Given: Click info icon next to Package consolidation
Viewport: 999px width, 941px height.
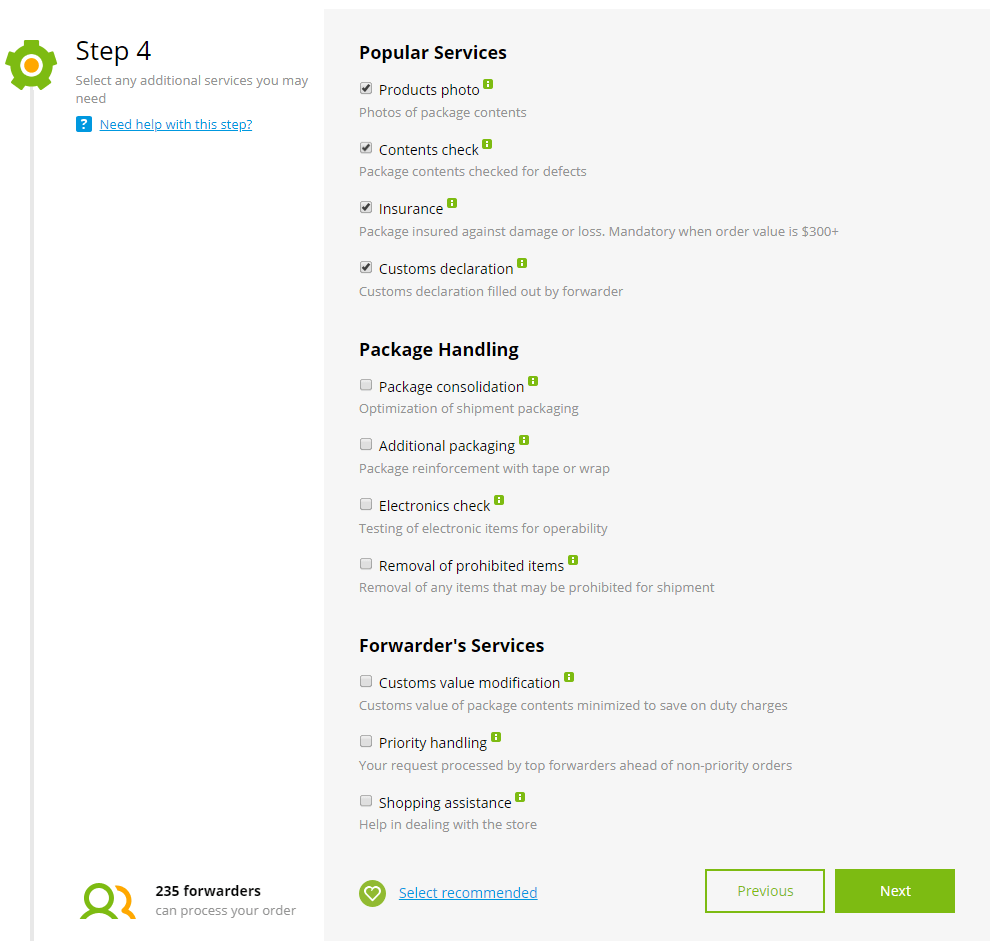Looking at the screenshot, I should coord(533,381).
